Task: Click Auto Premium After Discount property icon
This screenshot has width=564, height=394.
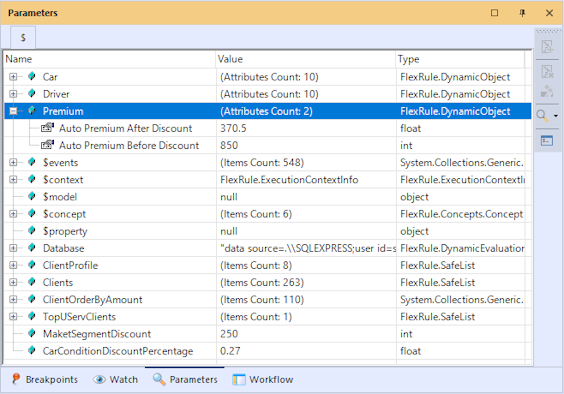Action: [x=47, y=128]
